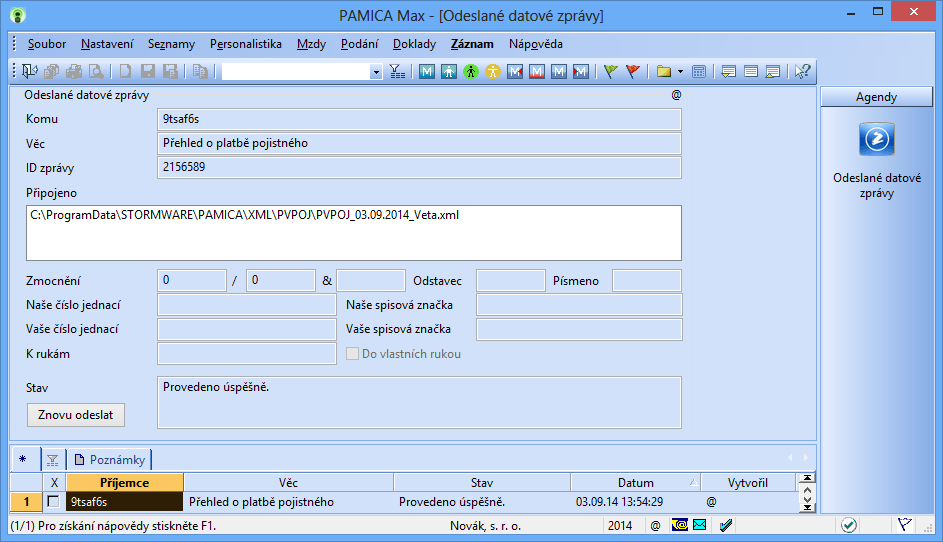Open the Nastavení menu
Image resolution: width=943 pixels, height=542 pixels.
pos(107,44)
